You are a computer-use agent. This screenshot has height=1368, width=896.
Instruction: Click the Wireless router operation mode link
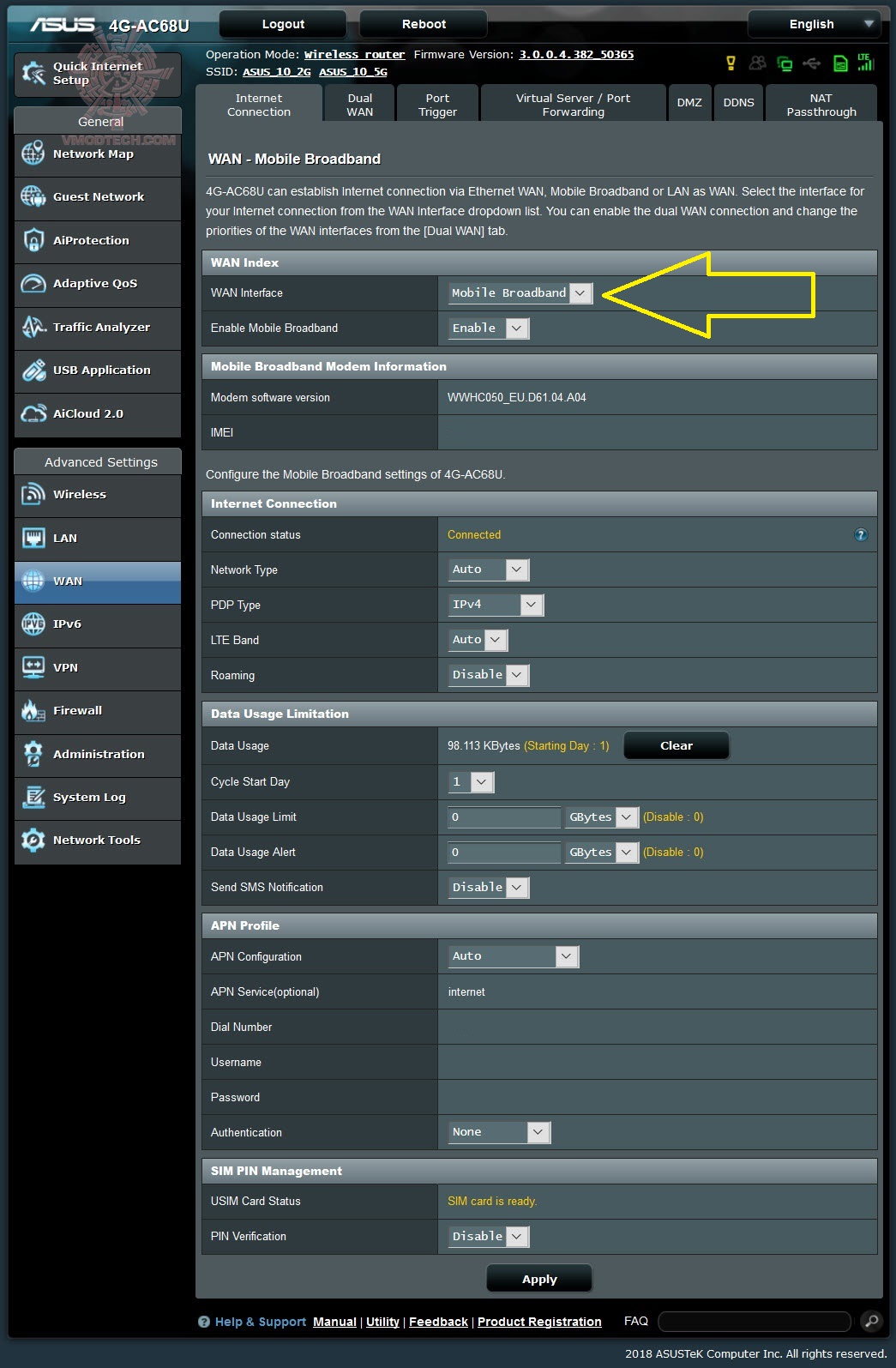(354, 54)
